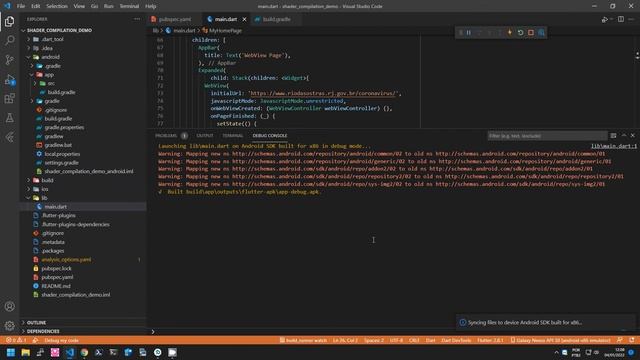Viewport: 640px width, 360px height.
Task: Open Source Control view in activity bar
Action: pos(9,60)
